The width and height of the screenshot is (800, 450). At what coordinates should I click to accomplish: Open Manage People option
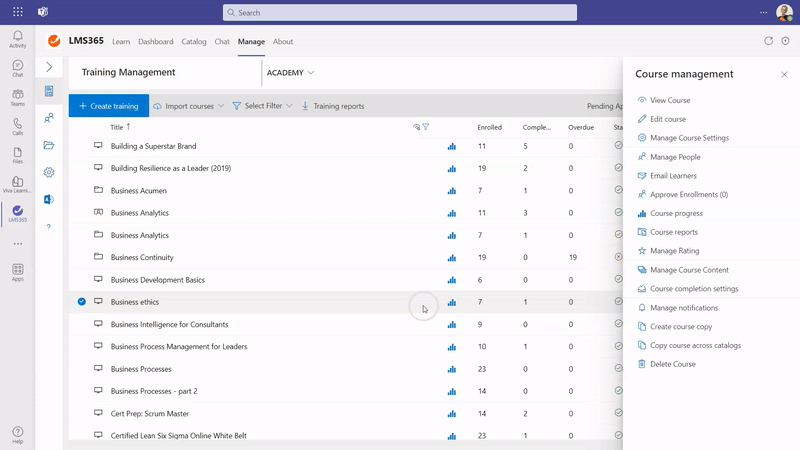click(x=669, y=157)
